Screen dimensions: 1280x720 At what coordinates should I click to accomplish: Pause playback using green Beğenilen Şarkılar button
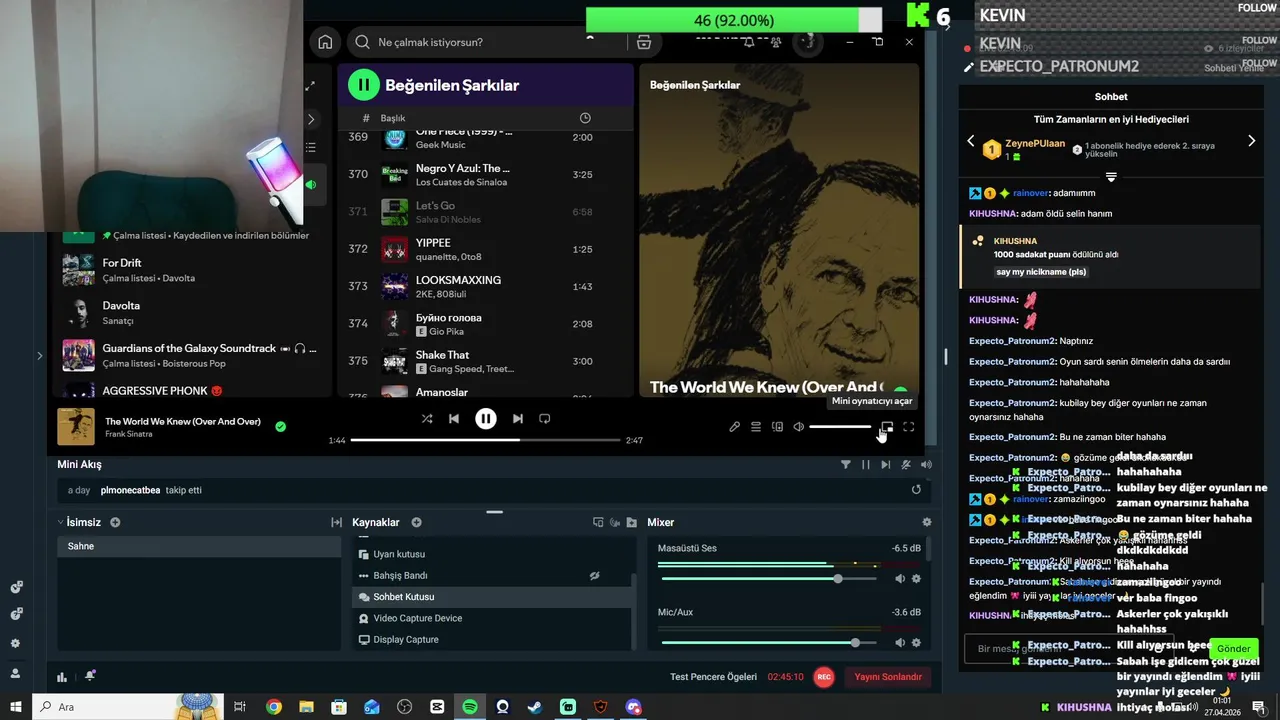coord(364,85)
